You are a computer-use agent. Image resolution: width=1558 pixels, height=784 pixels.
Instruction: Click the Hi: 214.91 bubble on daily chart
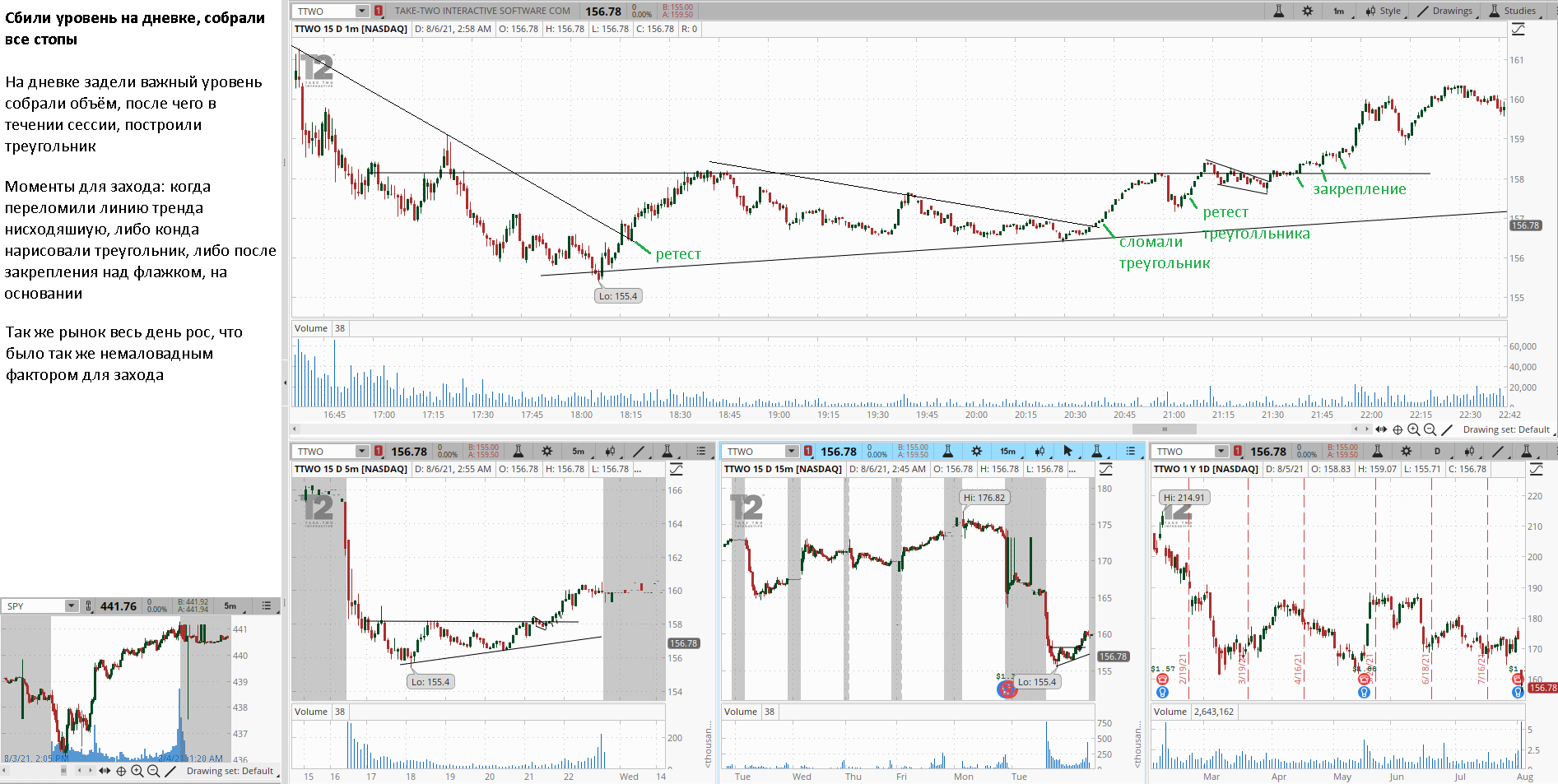pos(1184,497)
